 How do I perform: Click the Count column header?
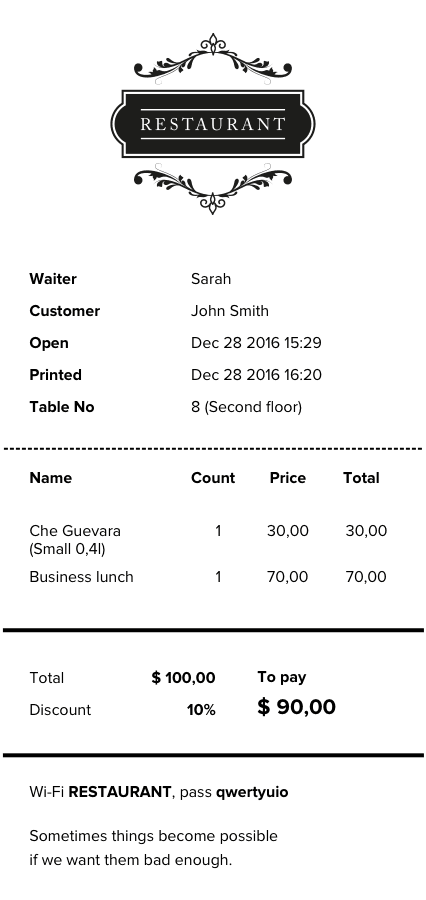[213, 478]
